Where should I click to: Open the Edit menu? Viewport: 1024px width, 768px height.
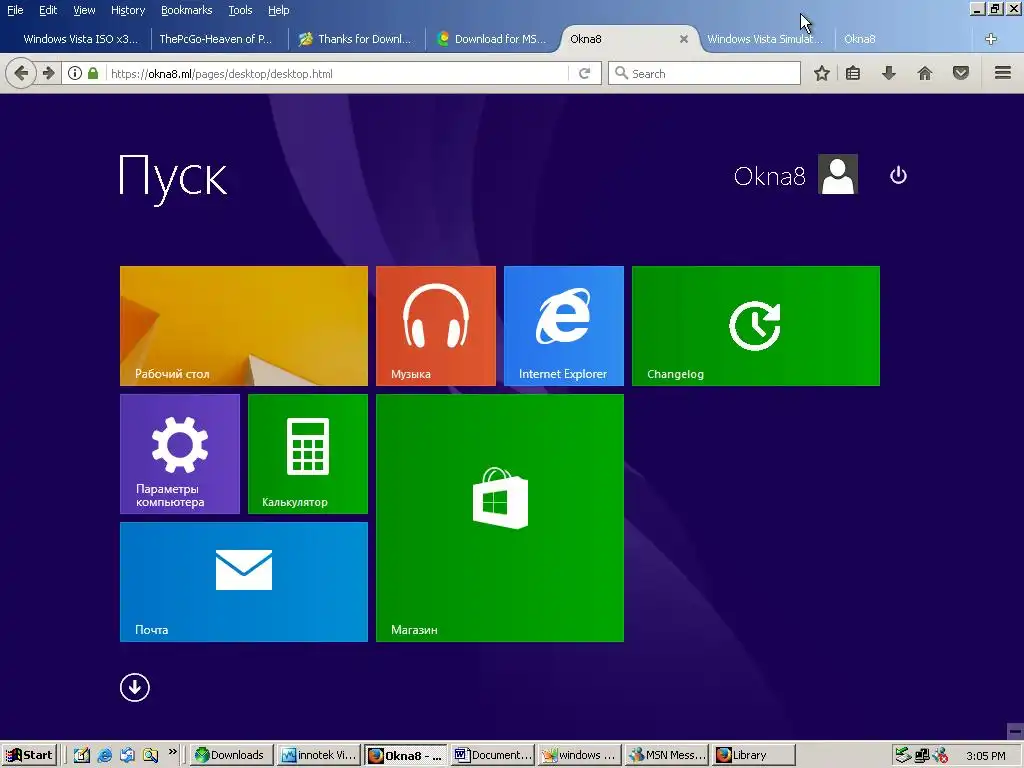48,10
